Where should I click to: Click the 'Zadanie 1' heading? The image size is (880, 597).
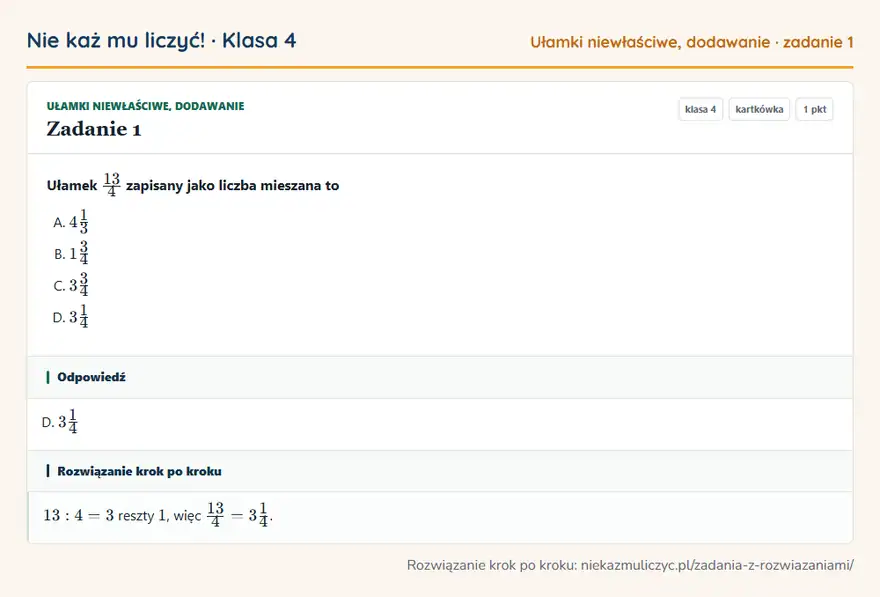pyautogui.click(x=94, y=129)
